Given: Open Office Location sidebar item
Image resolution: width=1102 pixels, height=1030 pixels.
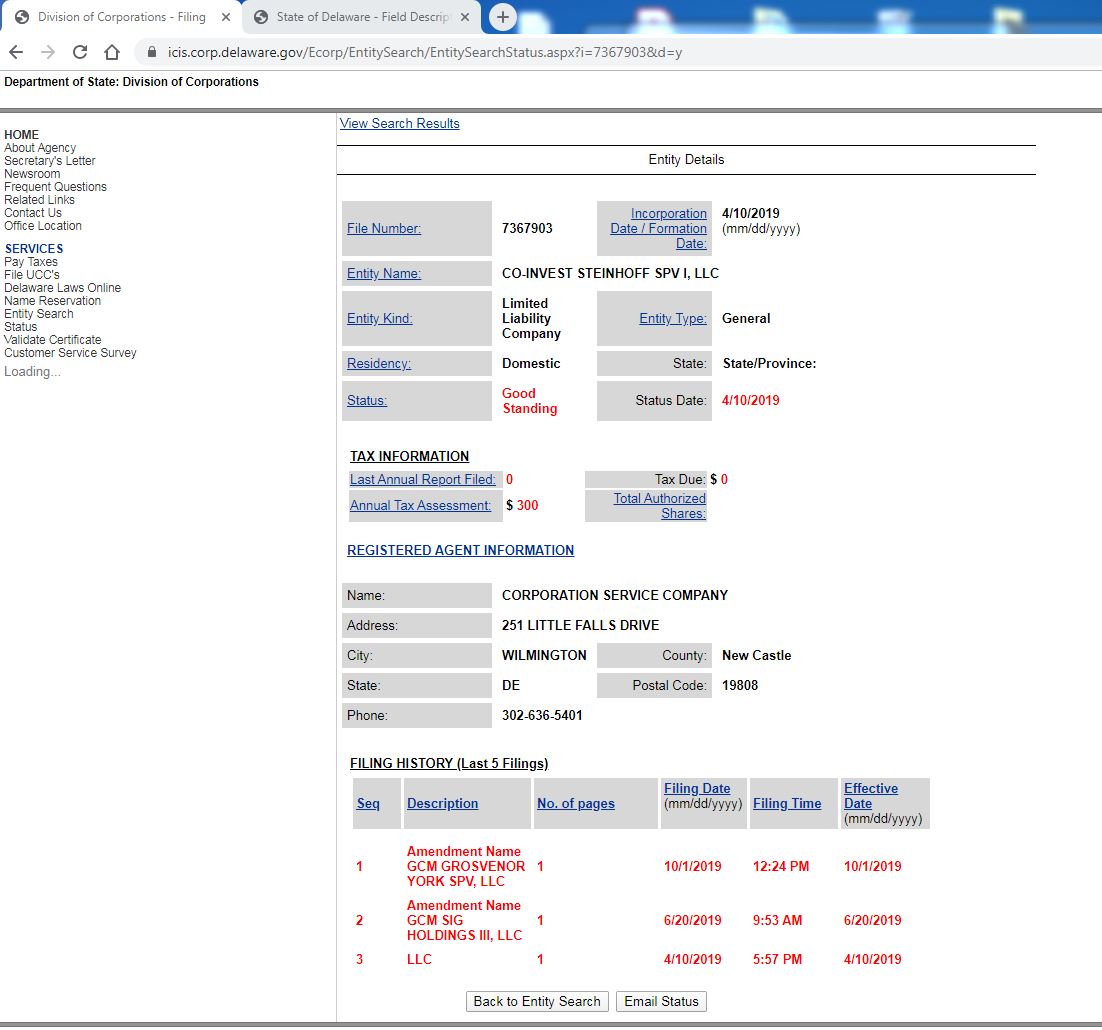Looking at the screenshot, I should point(43,226).
